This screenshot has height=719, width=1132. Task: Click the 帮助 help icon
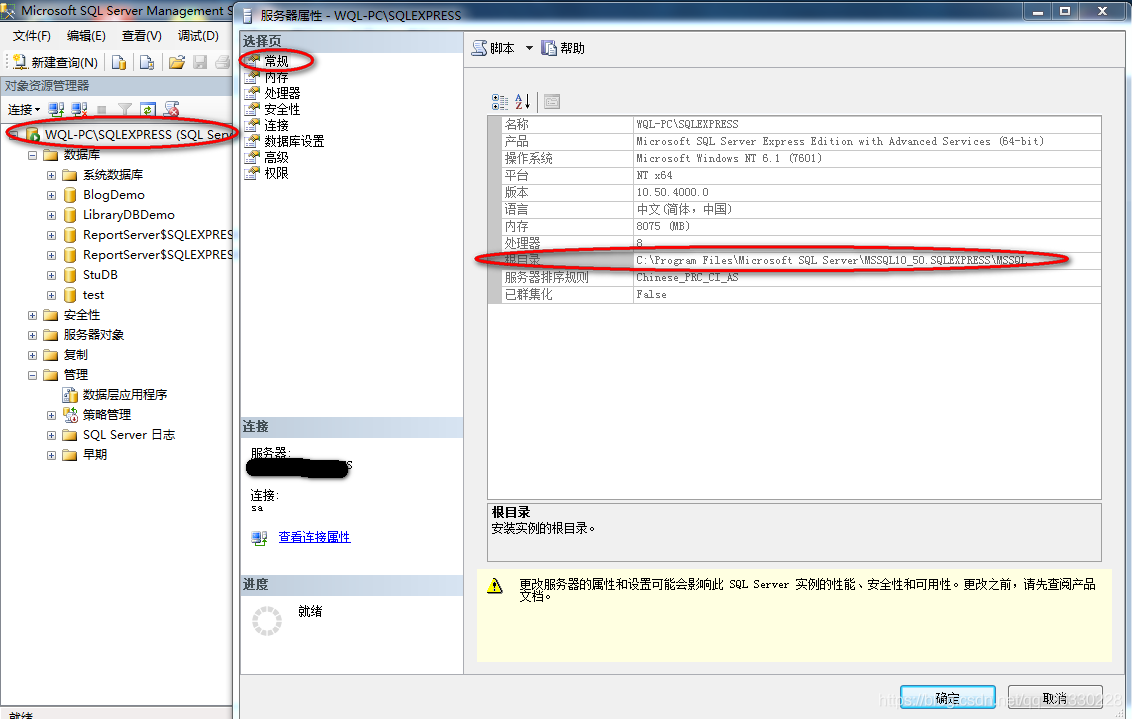[549, 48]
